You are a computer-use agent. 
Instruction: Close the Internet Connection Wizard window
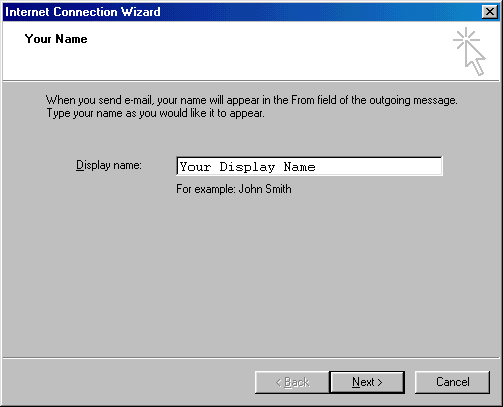tap(490, 12)
